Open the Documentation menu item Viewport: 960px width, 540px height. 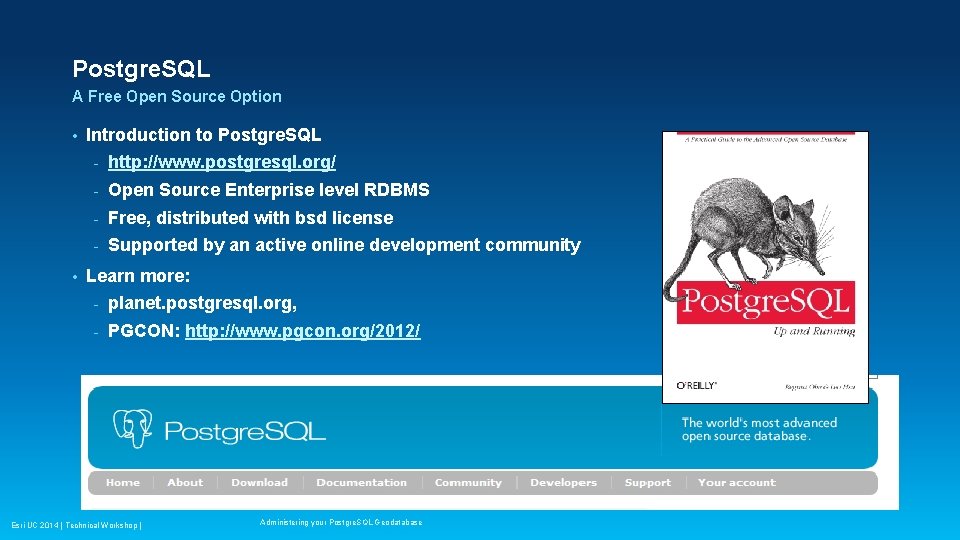click(361, 482)
